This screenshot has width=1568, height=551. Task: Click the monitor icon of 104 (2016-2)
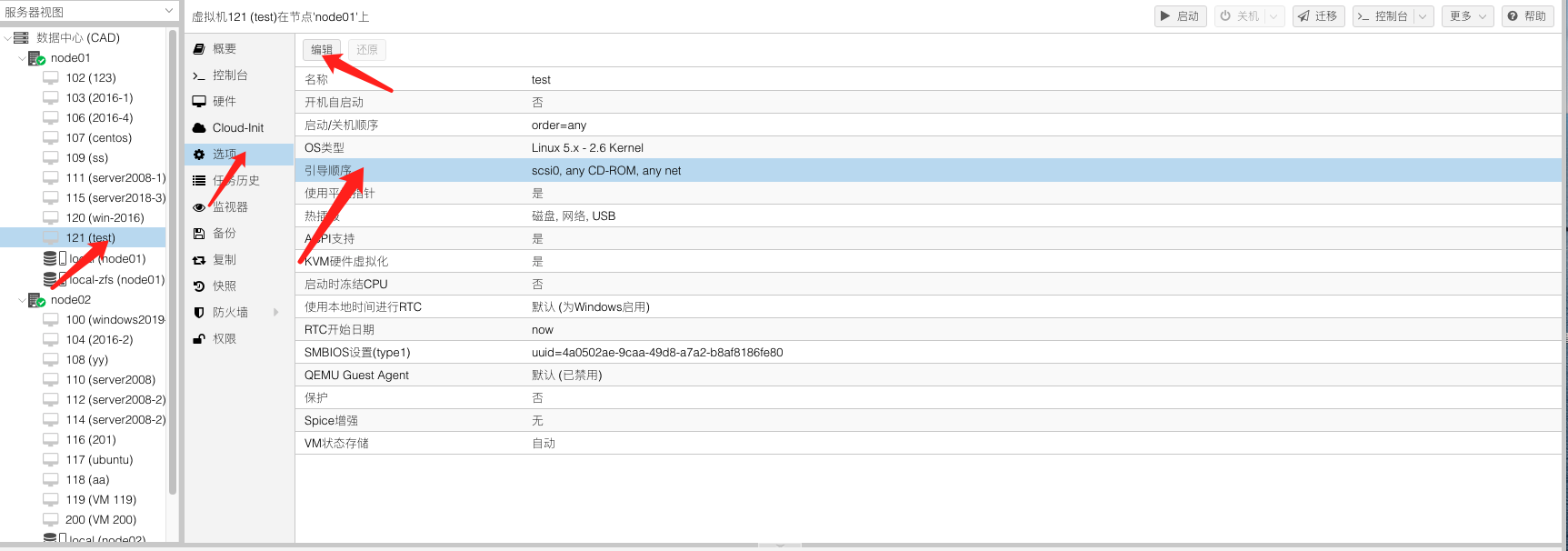[x=51, y=340]
